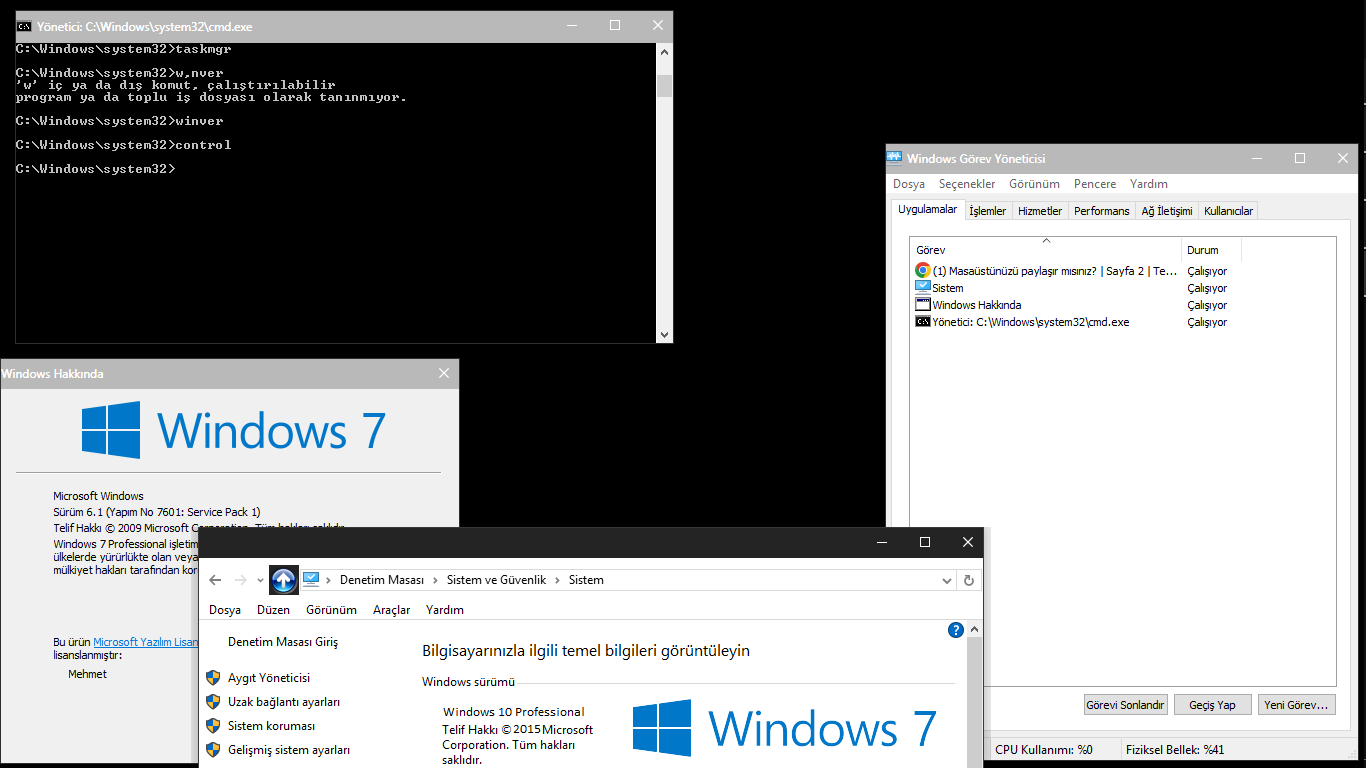Minimize the Windows Görev Yöneticisi window
The width and height of the screenshot is (1366, 768).
coord(1257,158)
